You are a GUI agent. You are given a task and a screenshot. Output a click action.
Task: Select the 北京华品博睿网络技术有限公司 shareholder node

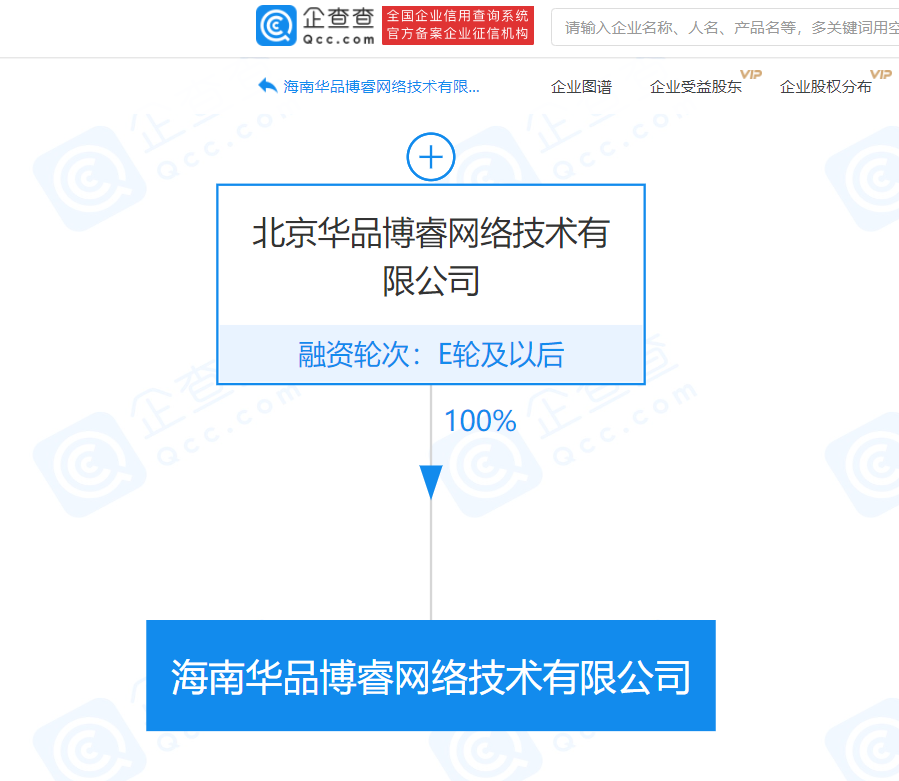(x=431, y=284)
